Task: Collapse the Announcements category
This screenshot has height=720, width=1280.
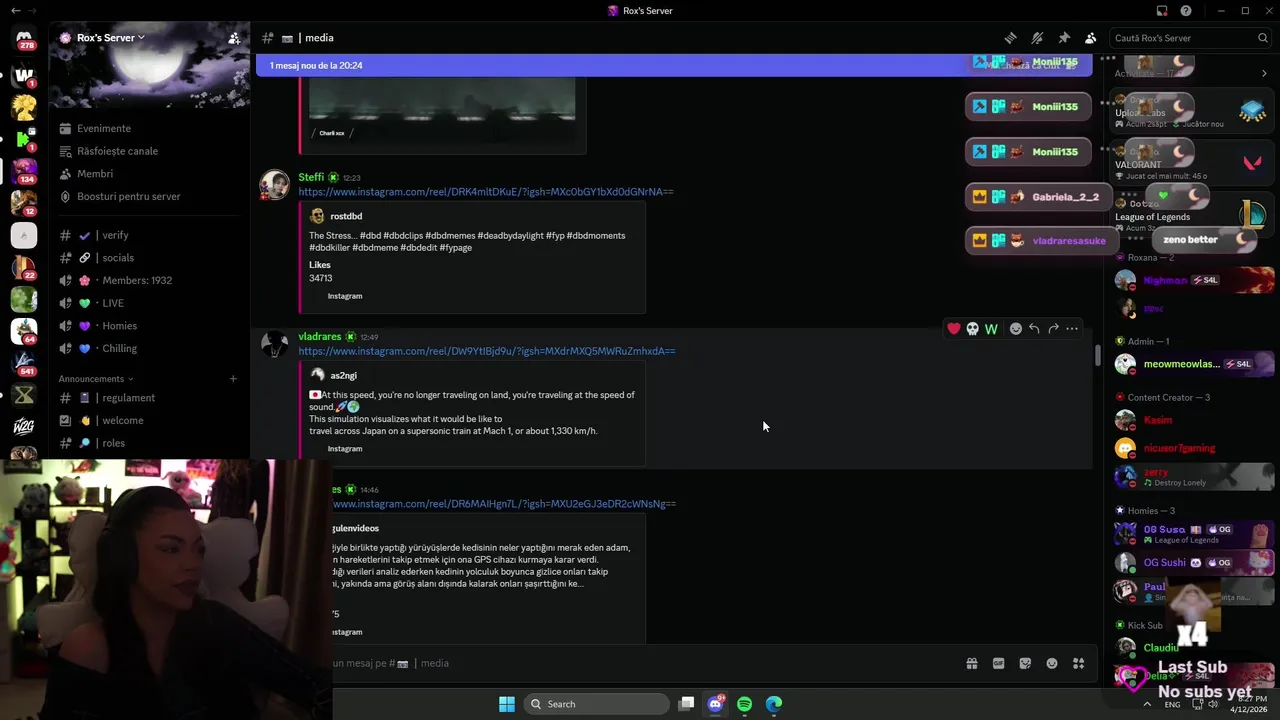Action: [x=95, y=379]
